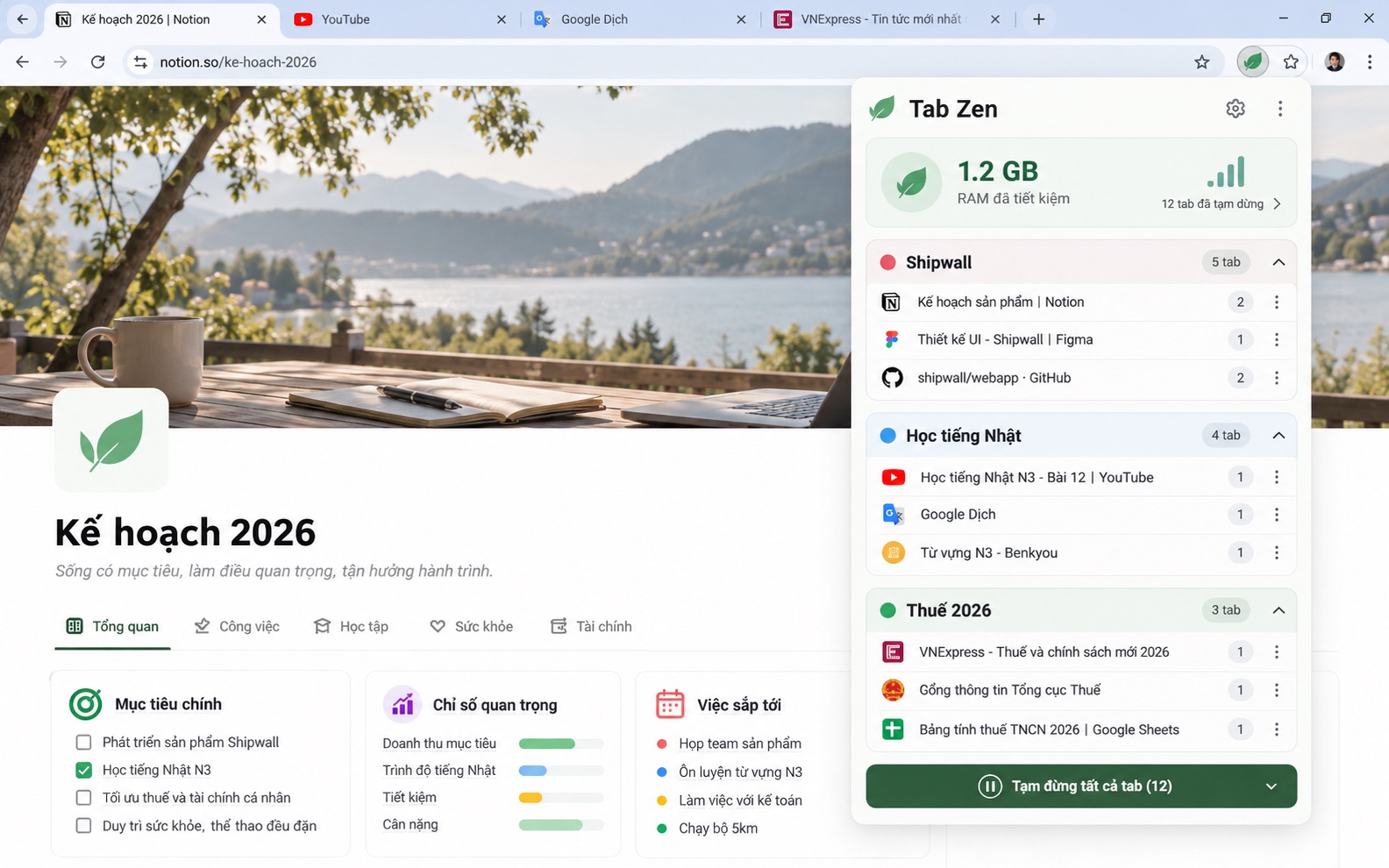Check Phát triển sản phẩm Shipwall checkbox
Image resolution: width=1389 pixels, height=868 pixels.
click(83, 743)
